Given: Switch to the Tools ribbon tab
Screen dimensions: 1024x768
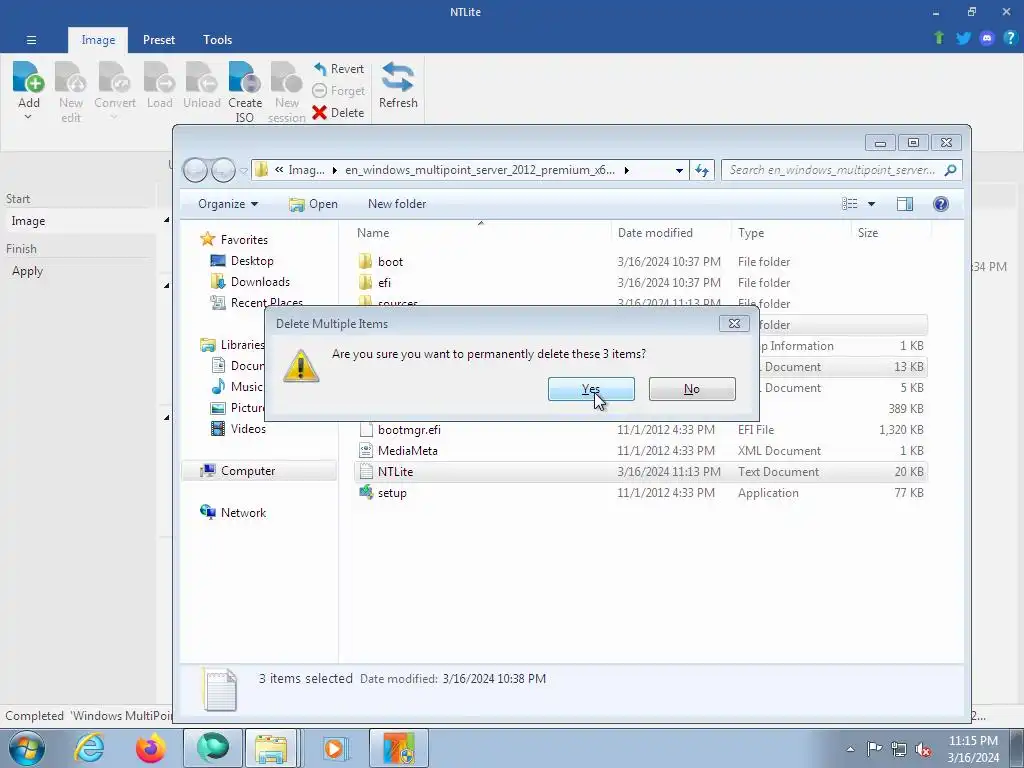Looking at the screenshot, I should [x=217, y=40].
